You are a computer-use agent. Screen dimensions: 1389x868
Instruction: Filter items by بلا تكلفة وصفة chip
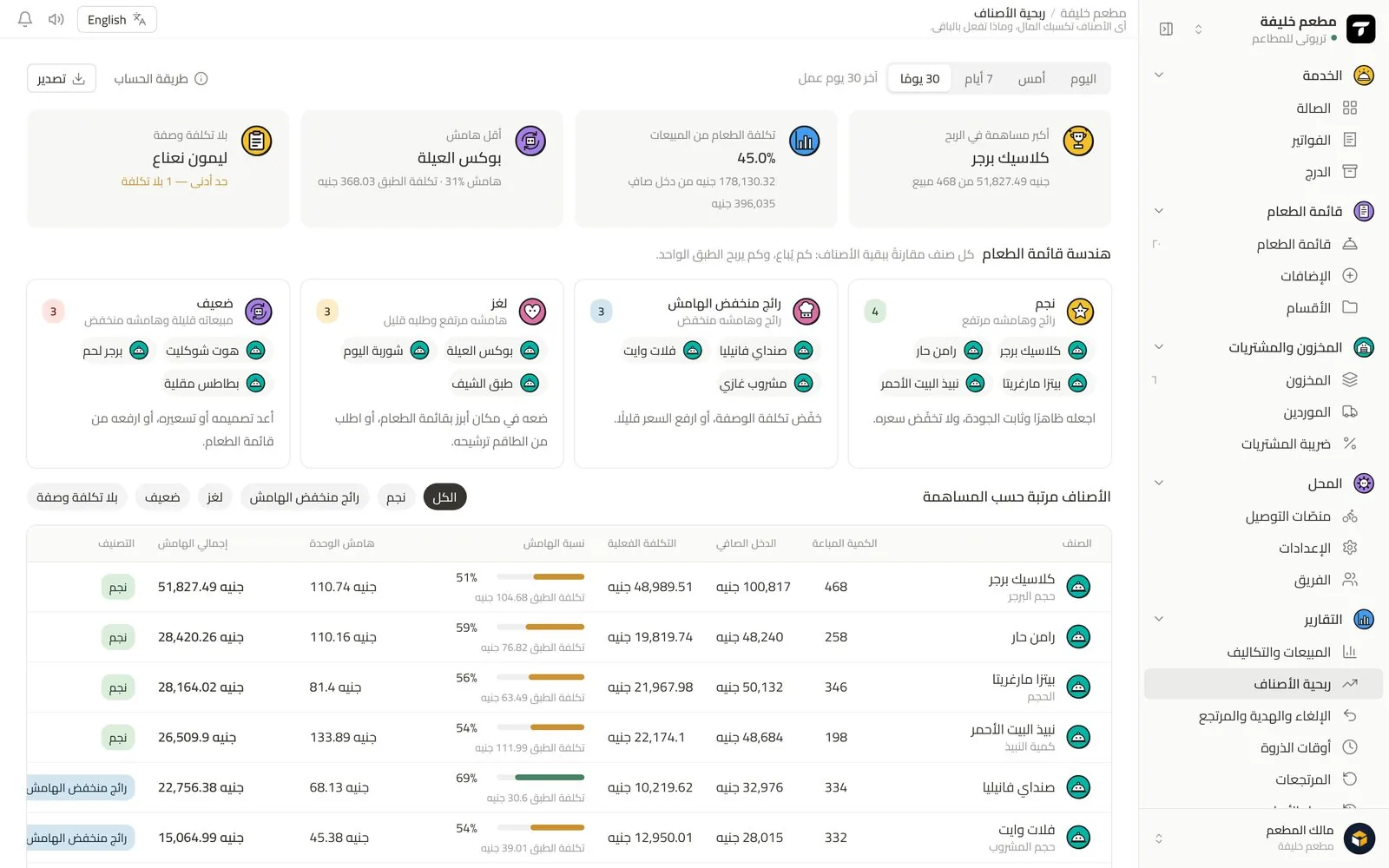pyautogui.click(x=77, y=497)
